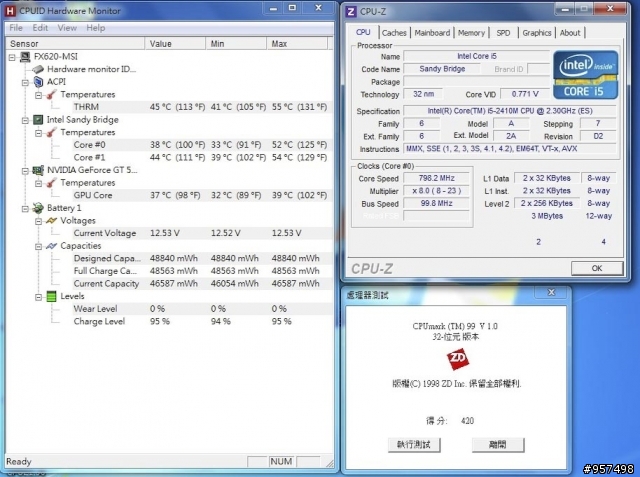Collapse the NVIDIA GeForce GT node
Image resolution: width=640 pixels, height=477 pixels.
(x=25, y=171)
